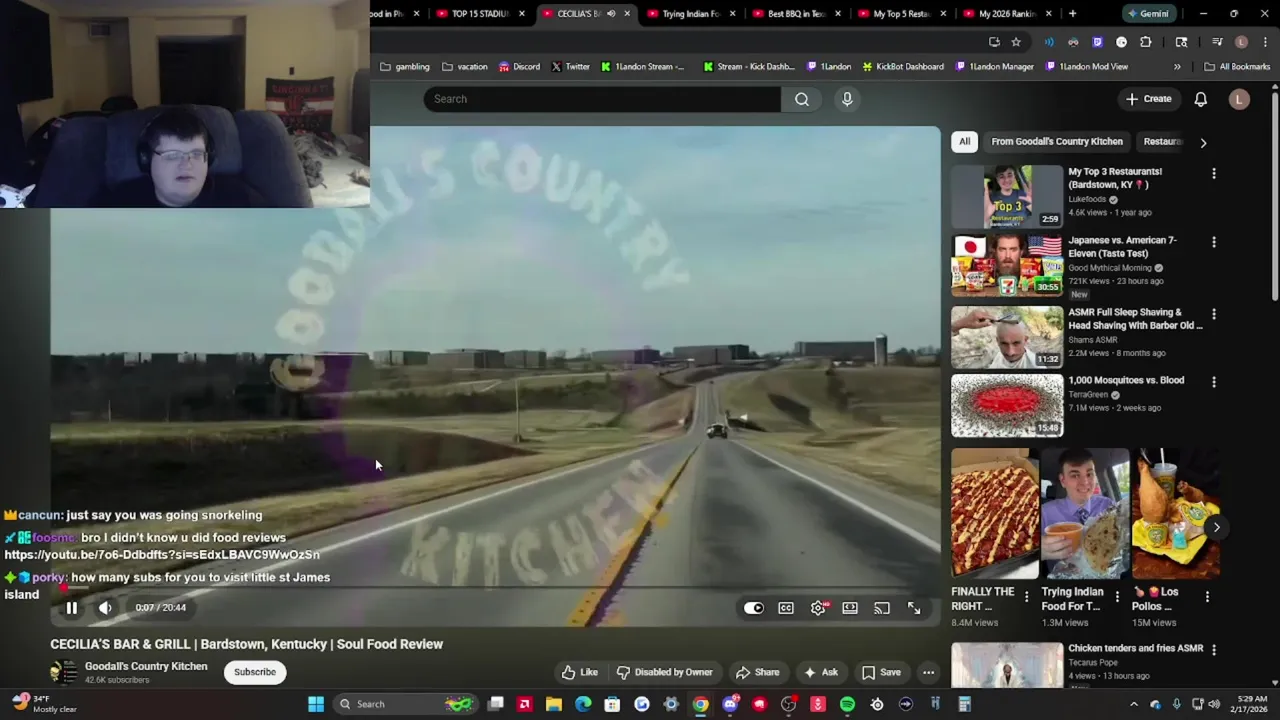This screenshot has height=720, width=1280.
Task: Enter fullscreen mode
Action: pos(914,608)
